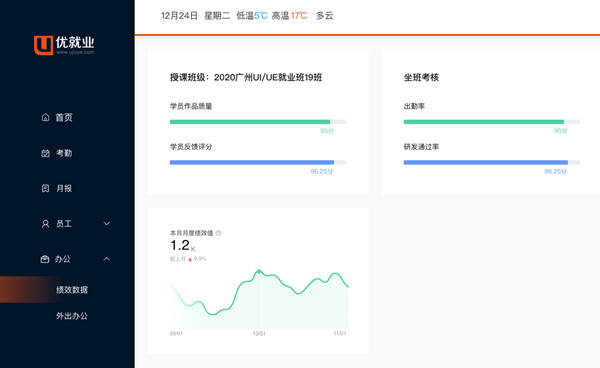The image size is (600, 368).
Task: Click the red up-arrow trend indicator
Action: coord(190,259)
